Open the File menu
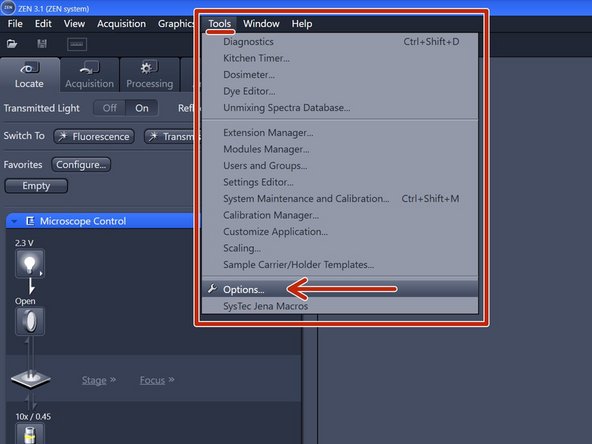Image resolution: width=592 pixels, height=444 pixels. [x=15, y=24]
